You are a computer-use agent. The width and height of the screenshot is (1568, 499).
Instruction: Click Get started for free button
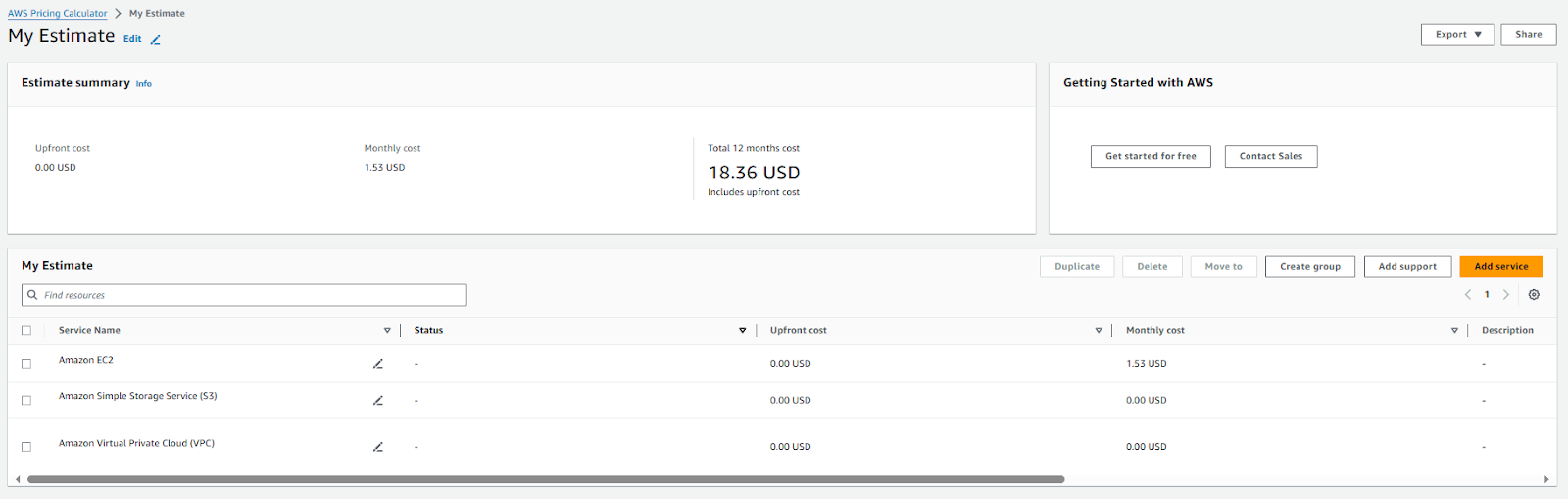tap(1151, 156)
